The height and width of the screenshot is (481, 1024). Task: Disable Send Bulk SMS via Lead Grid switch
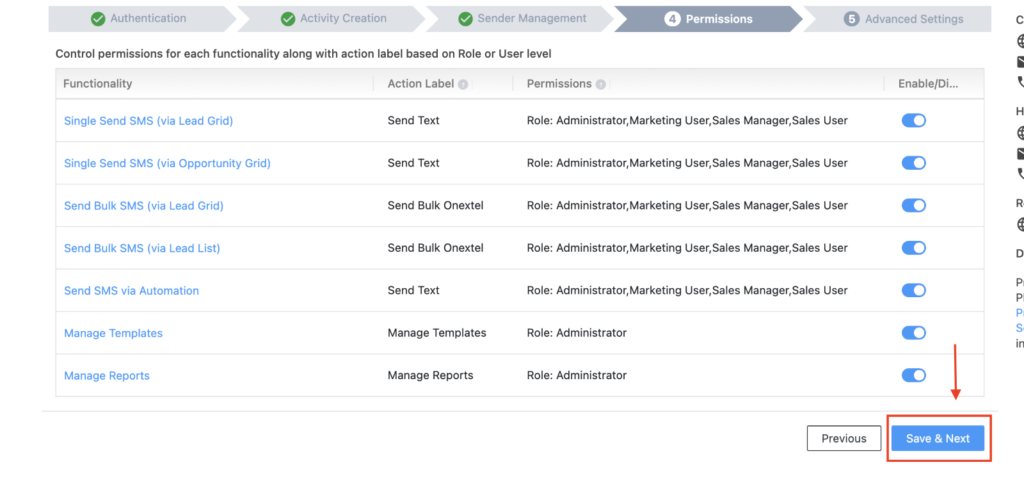[914, 206]
